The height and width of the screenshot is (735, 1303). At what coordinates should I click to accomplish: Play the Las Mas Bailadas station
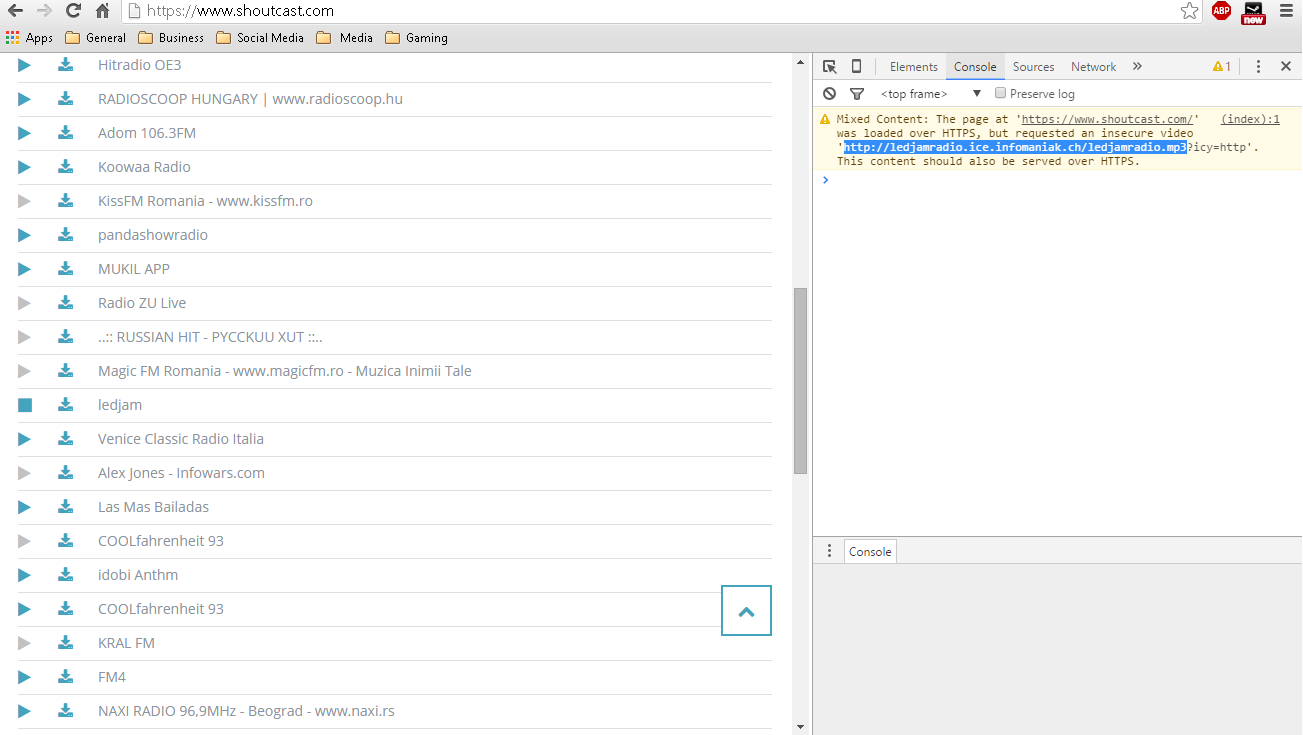pyautogui.click(x=24, y=507)
